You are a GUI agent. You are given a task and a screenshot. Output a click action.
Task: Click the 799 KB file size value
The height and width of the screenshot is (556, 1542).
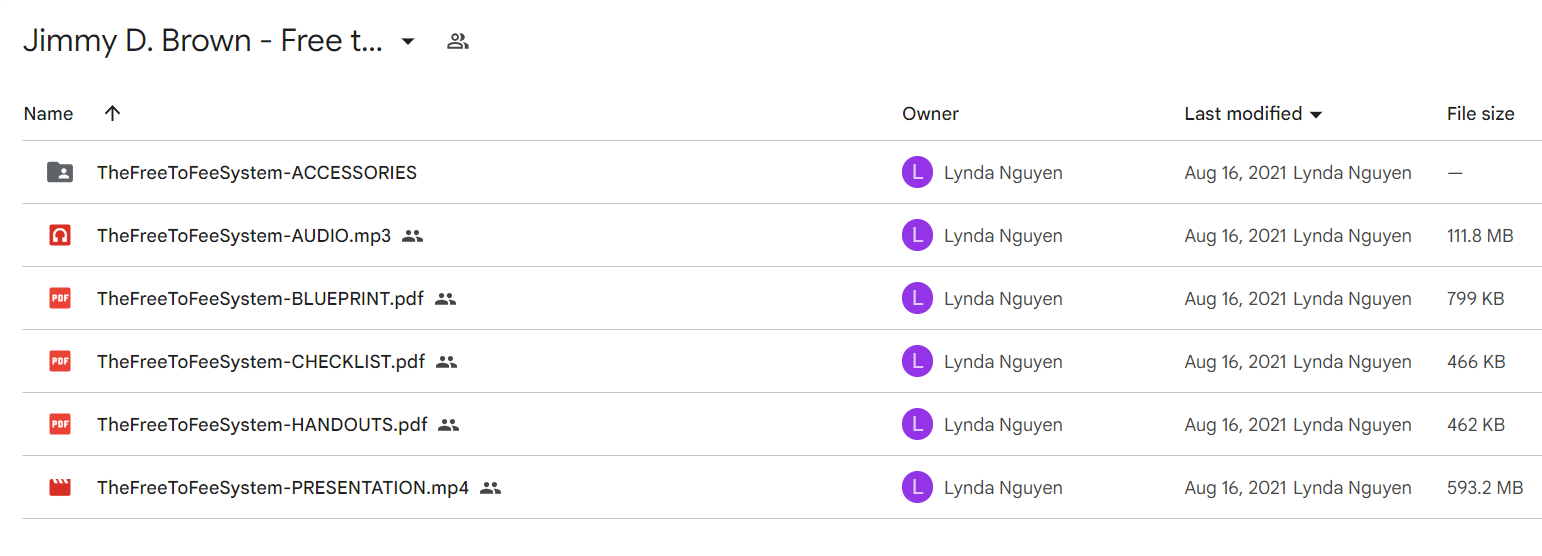[x=1475, y=299]
